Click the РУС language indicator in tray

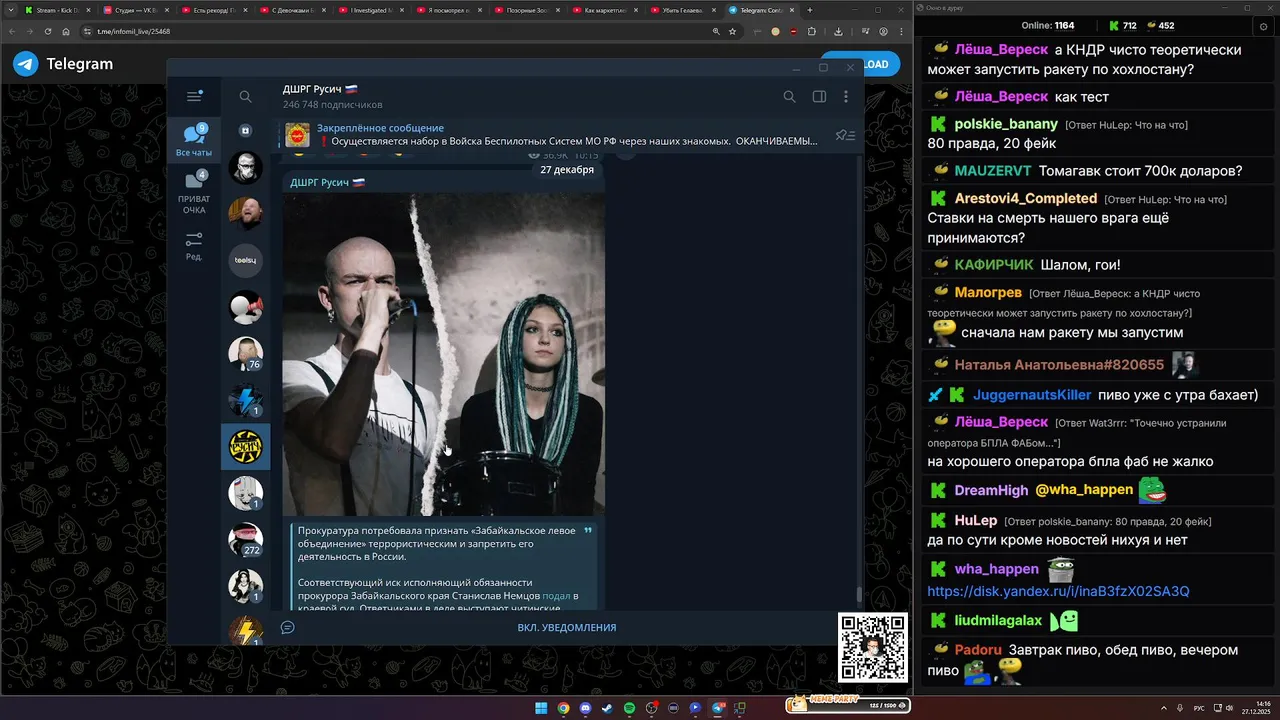point(1199,708)
